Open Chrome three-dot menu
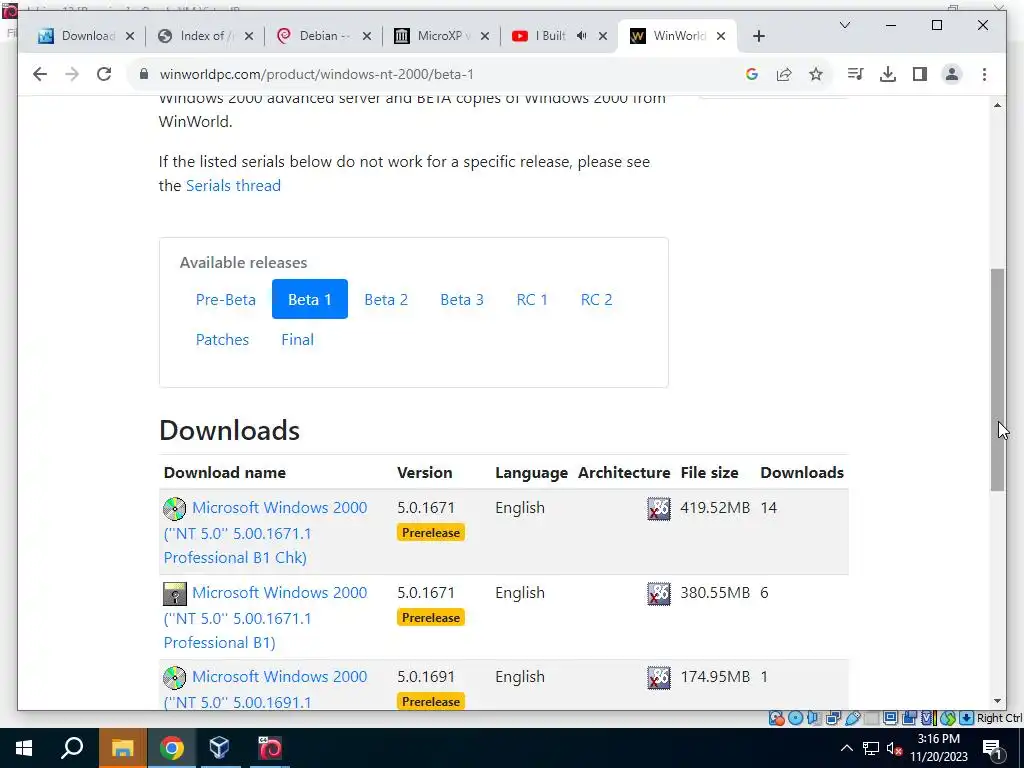Screen dimensions: 1024x768 pyautogui.click(x=984, y=74)
